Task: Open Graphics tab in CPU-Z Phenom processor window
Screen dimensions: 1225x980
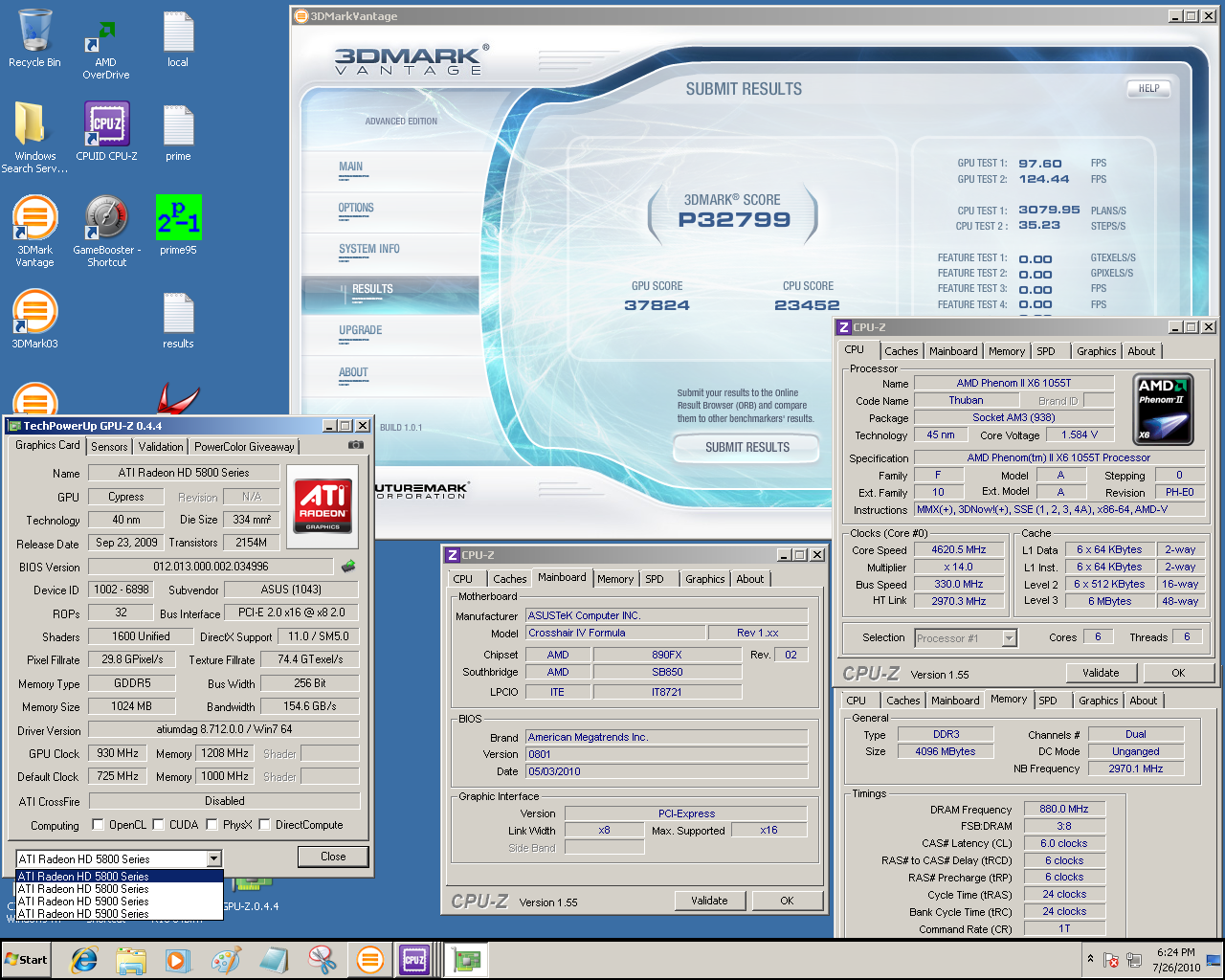Action: point(1096,351)
